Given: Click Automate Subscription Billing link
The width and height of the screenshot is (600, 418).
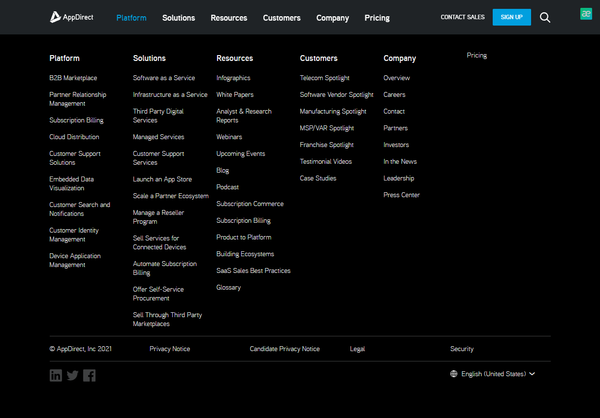Looking at the screenshot, I should [165, 268].
